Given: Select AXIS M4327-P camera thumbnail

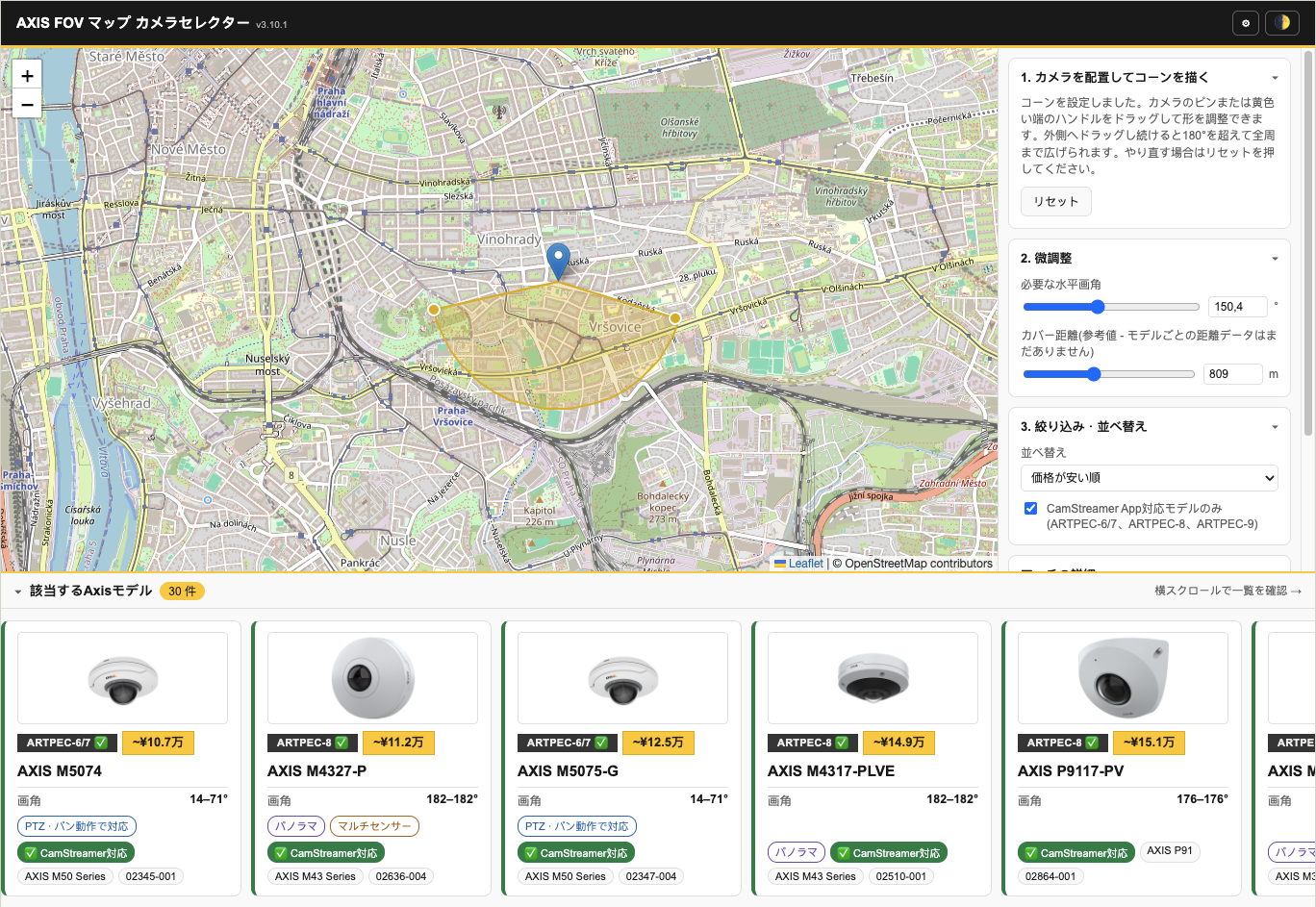Looking at the screenshot, I should tap(372, 678).
